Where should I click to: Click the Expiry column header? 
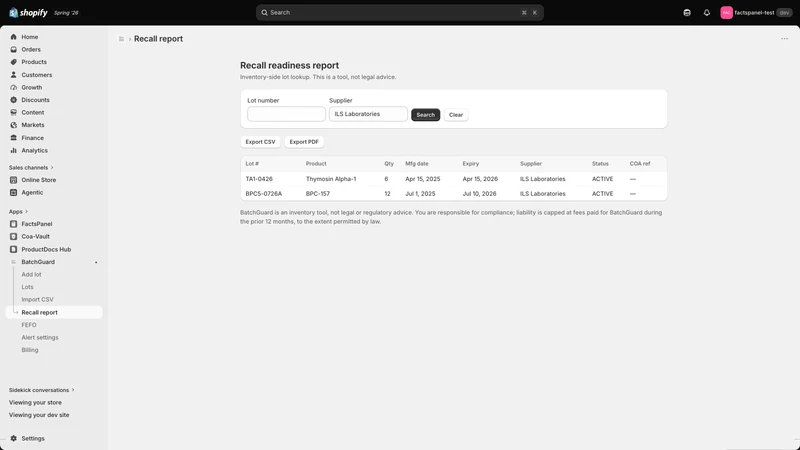click(470, 164)
